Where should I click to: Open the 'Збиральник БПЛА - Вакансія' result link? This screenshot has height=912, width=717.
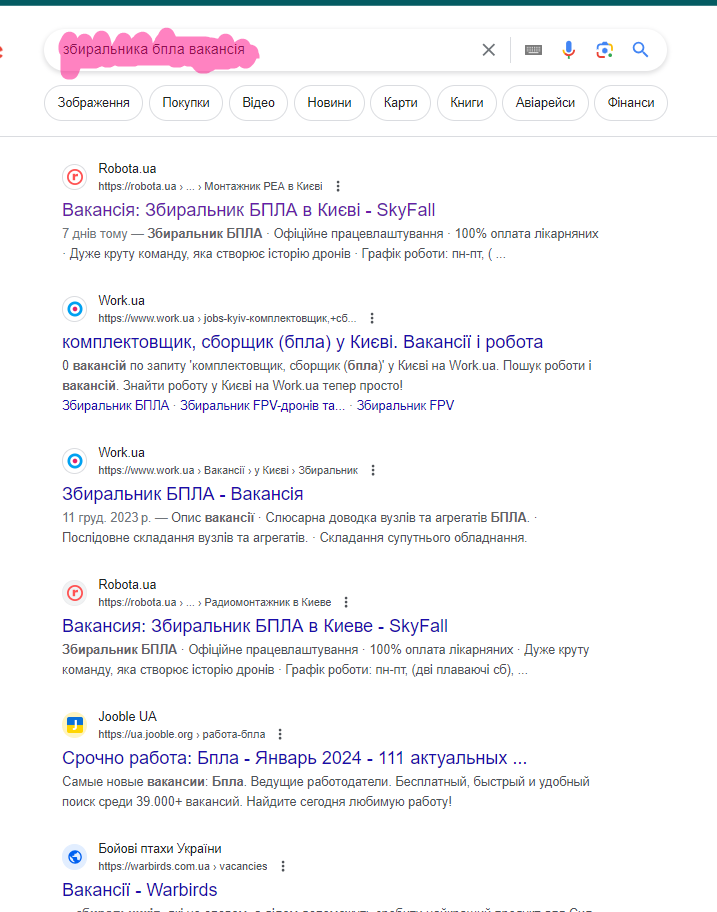point(182,494)
